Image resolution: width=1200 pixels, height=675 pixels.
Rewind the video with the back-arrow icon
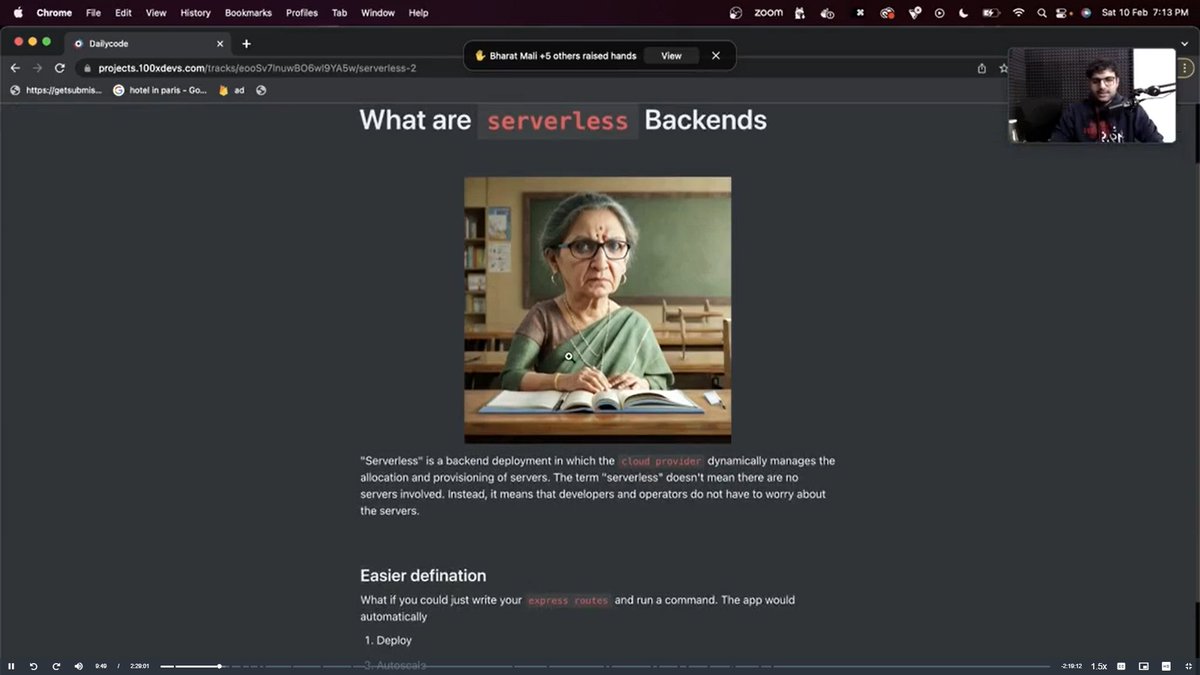[x=33, y=666]
